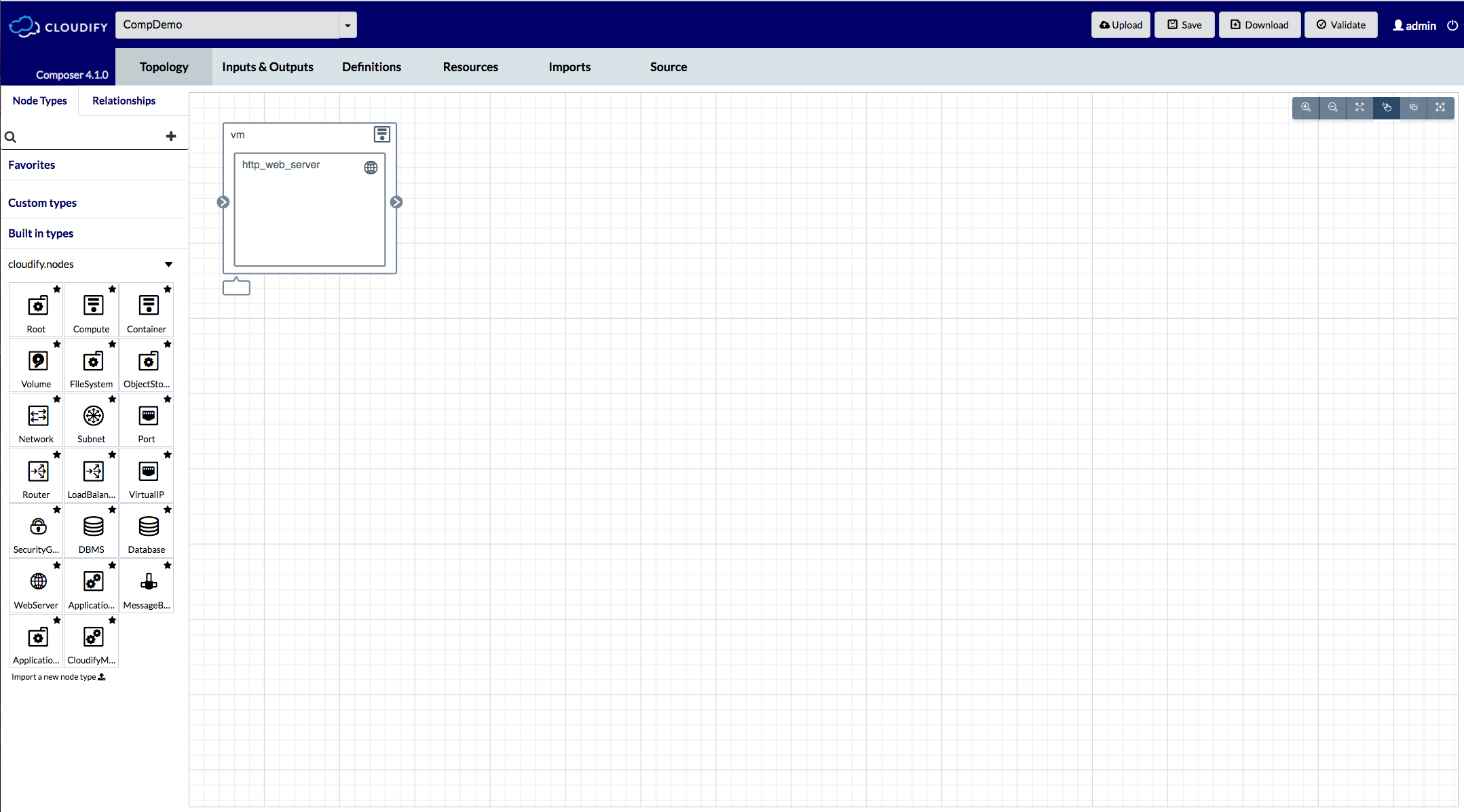Select the ObjectStorage node type

(147, 365)
